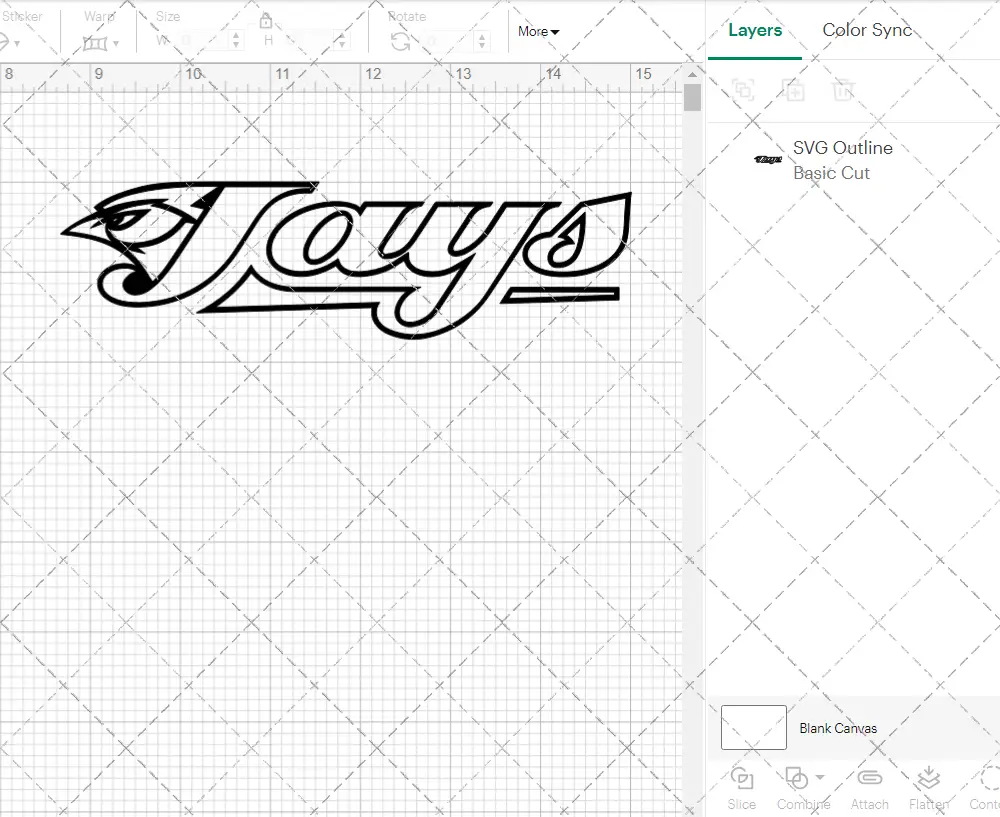Toggle the size aspect ratio lock
The height and width of the screenshot is (817, 1000).
[x=266, y=21]
